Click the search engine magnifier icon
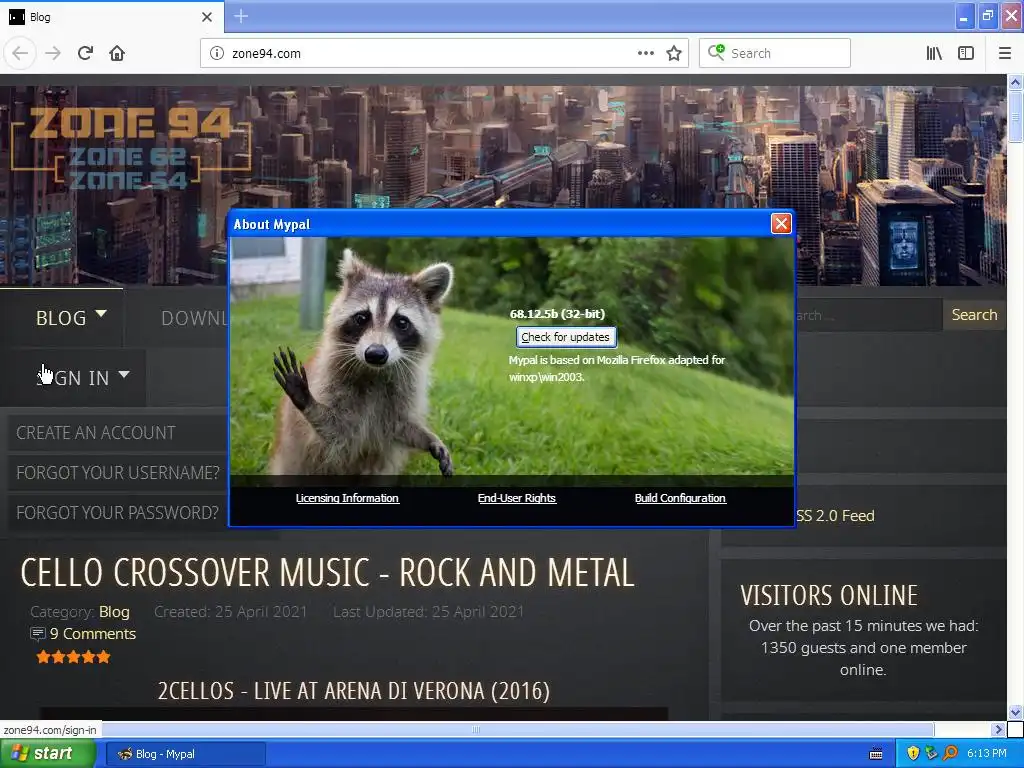The image size is (1024, 768). (x=716, y=52)
